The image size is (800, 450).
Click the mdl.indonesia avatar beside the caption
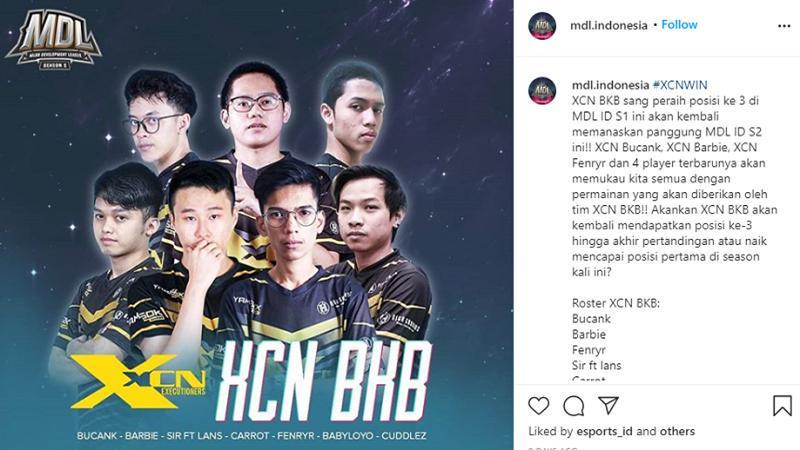[542, 91]
